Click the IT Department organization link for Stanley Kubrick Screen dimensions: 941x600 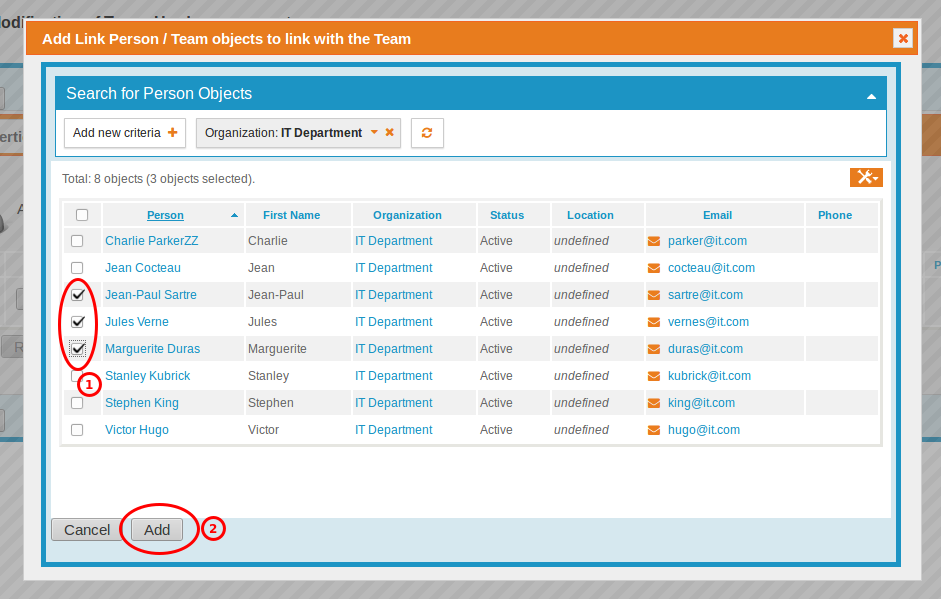click(393, 375)
